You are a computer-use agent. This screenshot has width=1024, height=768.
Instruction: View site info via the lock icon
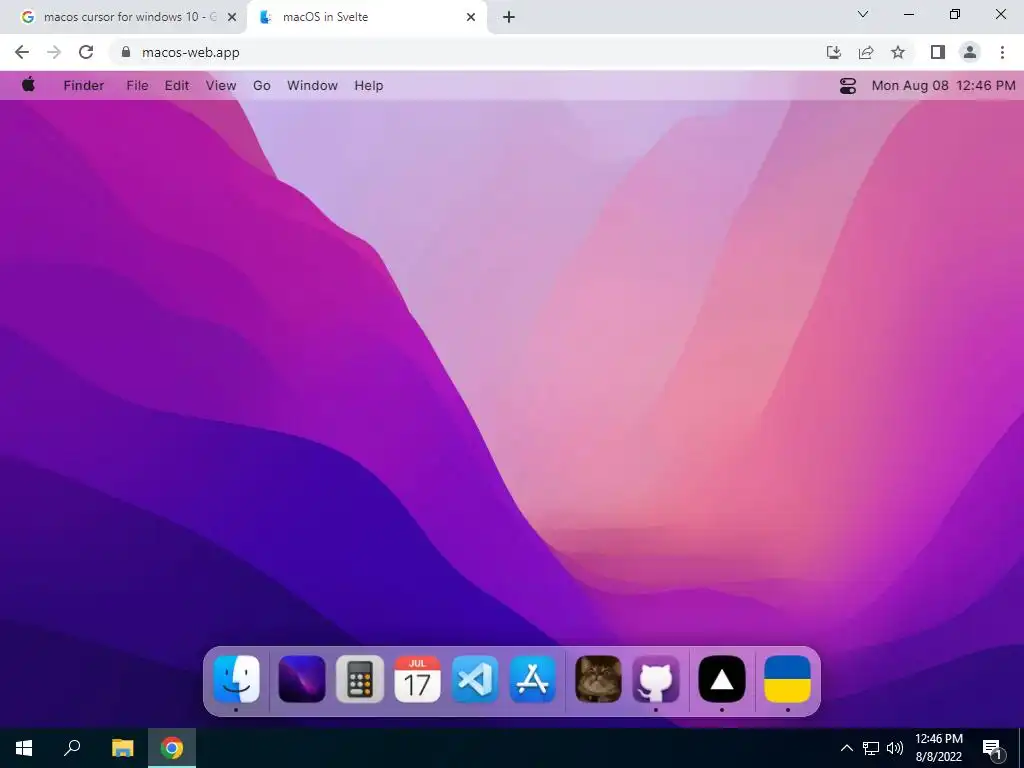[x=126, y=52]
